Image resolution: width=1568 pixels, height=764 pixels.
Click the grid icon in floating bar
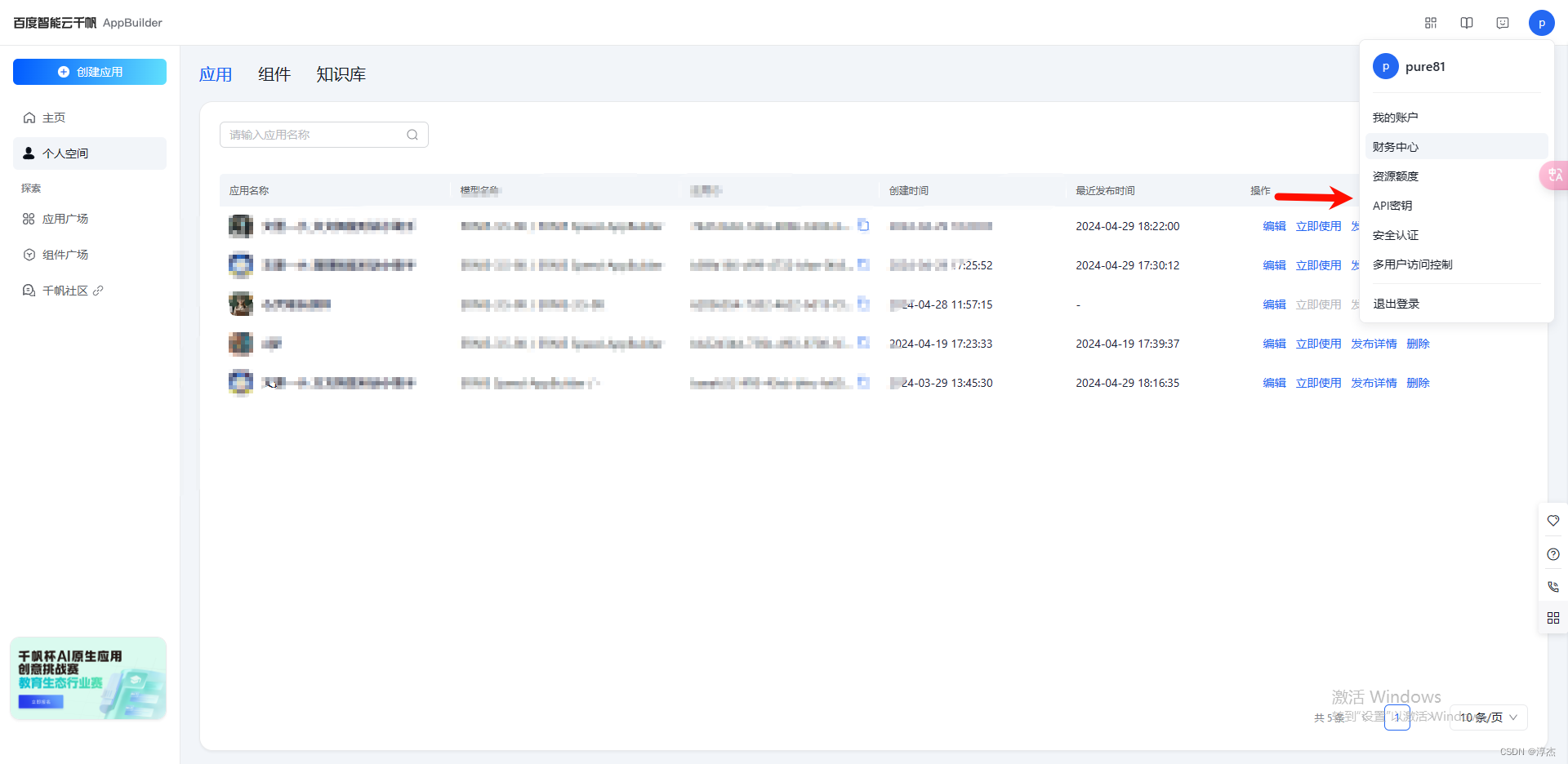click(x=1553, y=618)
